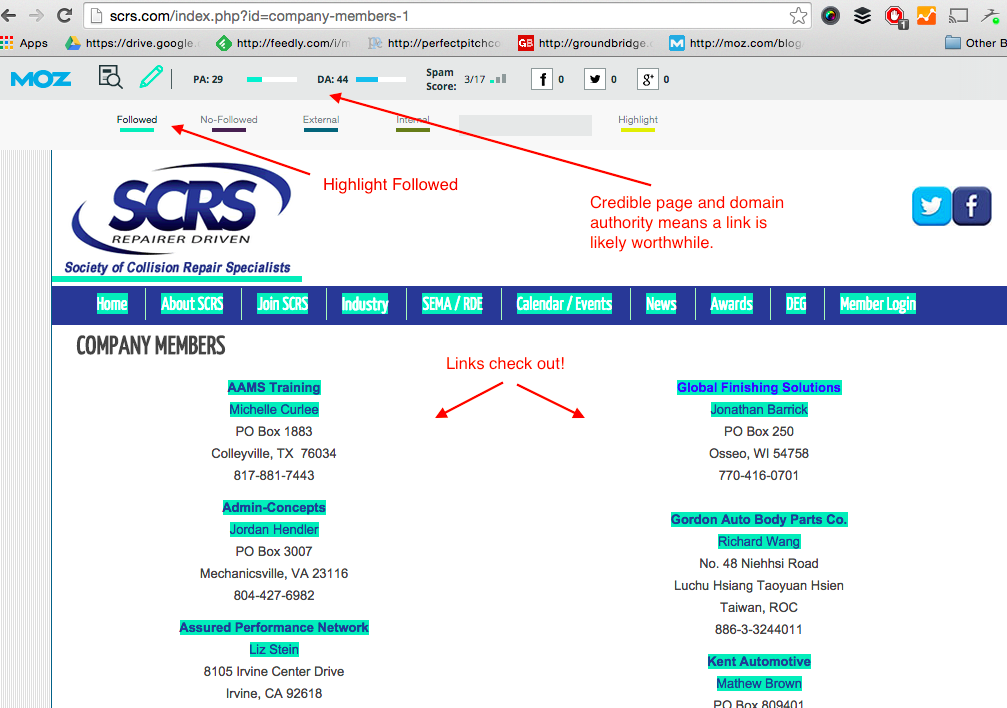Click the Liz Stein contact link
This screenshot has height=708, width=1007.
pos(274,650)
